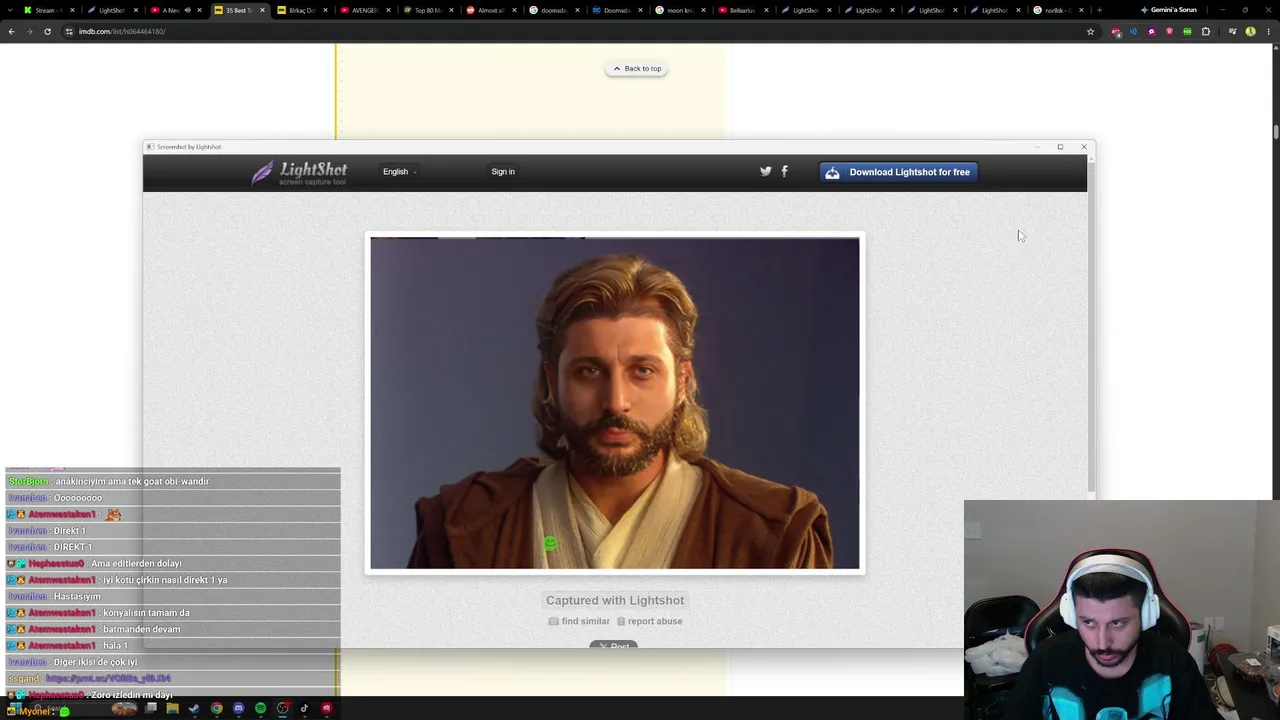Image resolution: width=1280 pixels, height=720 pixels.
Task: Click the browser forward arrow
Action: (x=29, y=31)
